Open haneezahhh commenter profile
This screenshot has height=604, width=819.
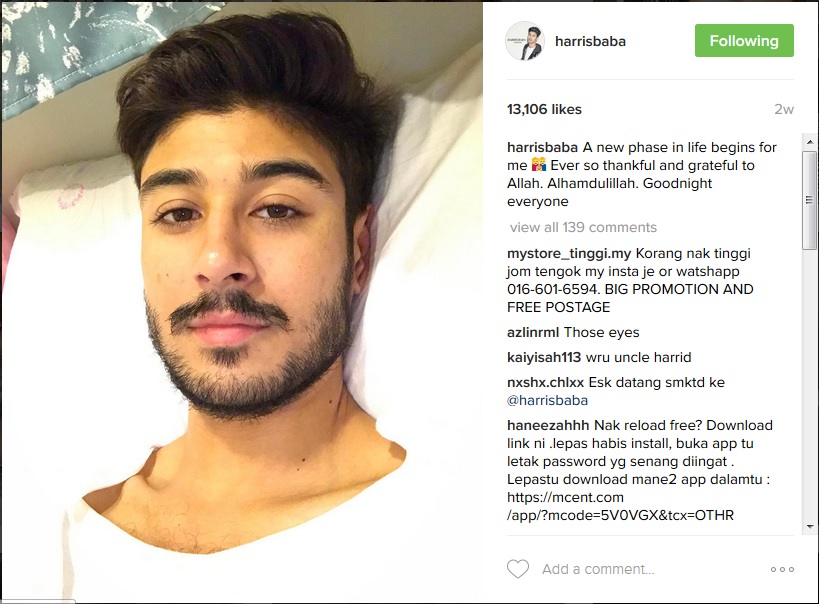tap(548, 425)
